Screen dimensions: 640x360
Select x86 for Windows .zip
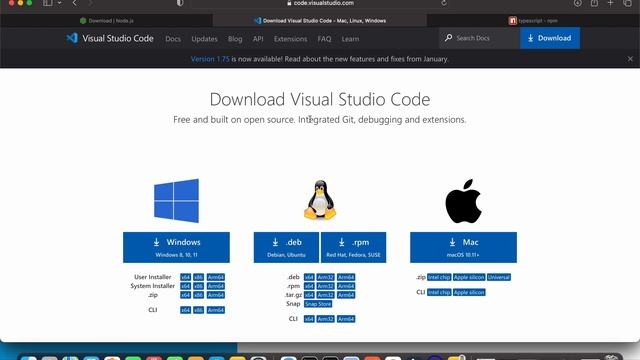pyautogui.click(x=198, y=295)
